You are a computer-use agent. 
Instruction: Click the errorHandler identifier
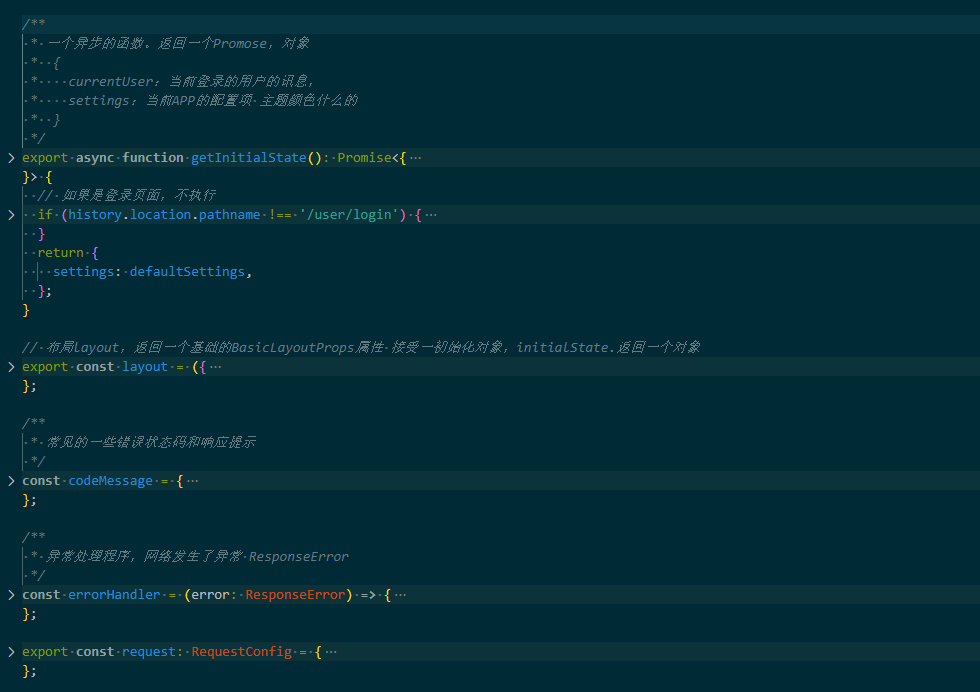coord(114,594)
